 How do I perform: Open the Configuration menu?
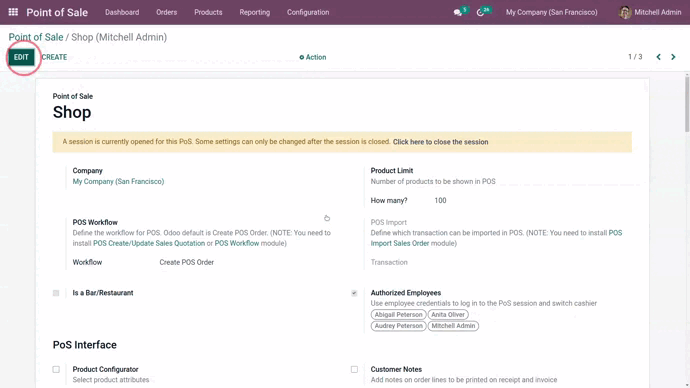(308, 12)
